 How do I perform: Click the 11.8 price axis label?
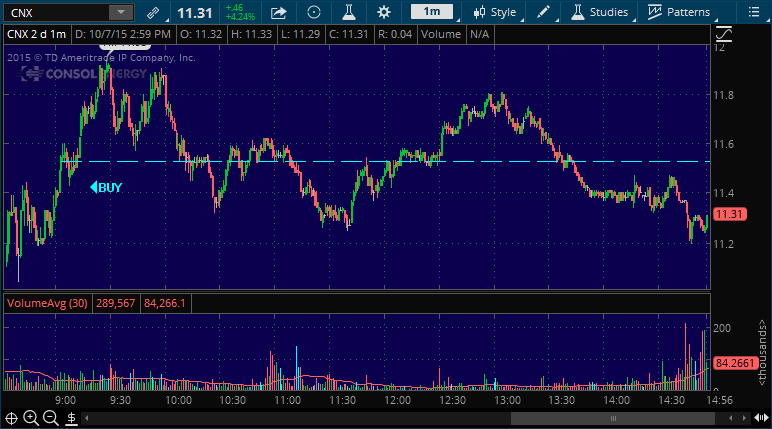(723, 95)
